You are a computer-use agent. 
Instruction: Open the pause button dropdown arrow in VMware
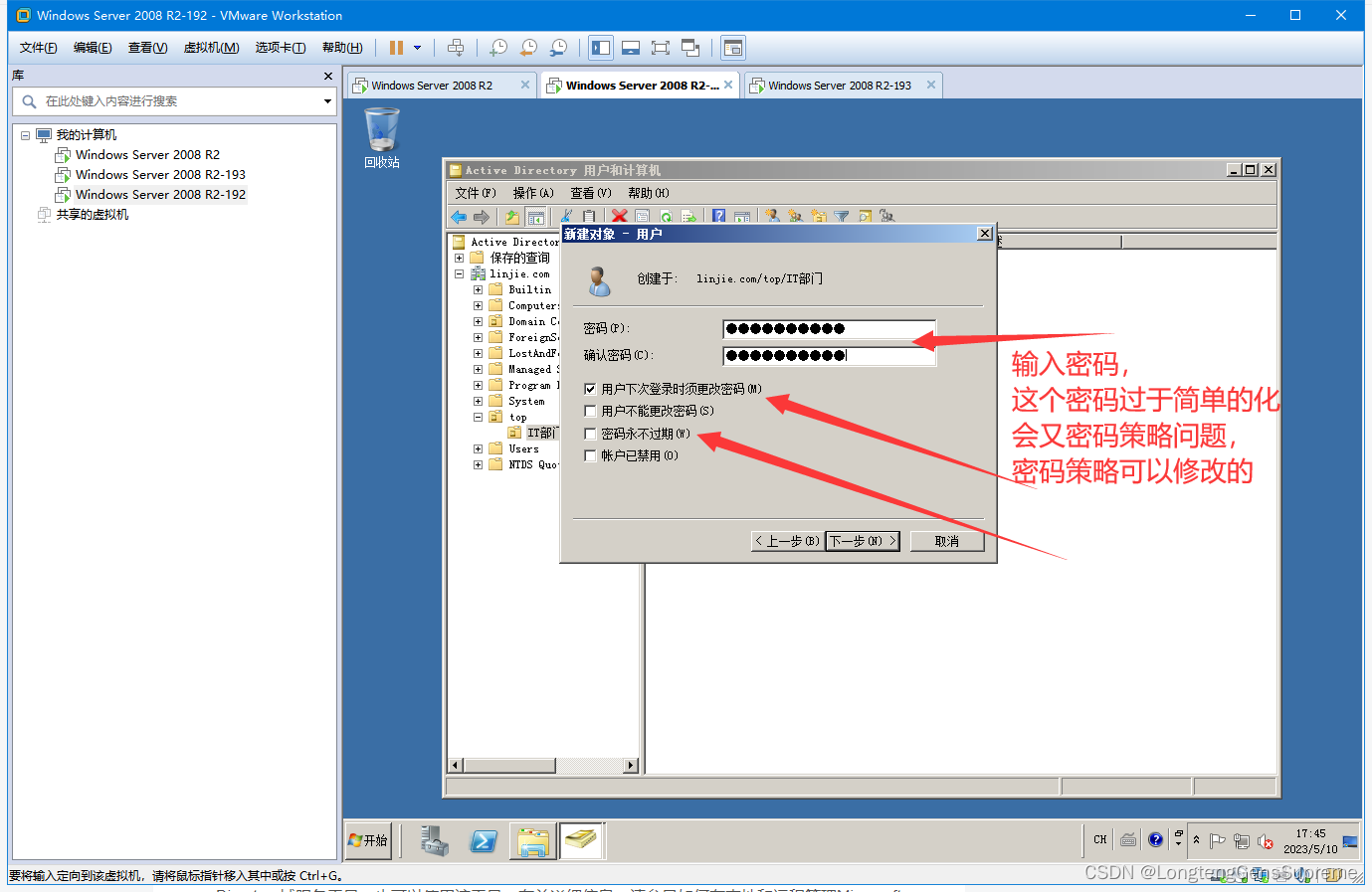[417, 48]
